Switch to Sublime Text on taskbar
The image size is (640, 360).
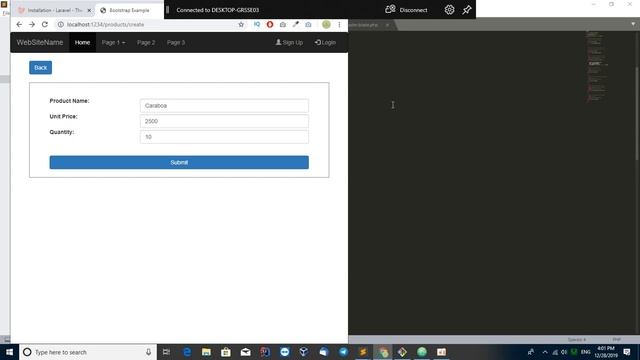tap(363, 352)
